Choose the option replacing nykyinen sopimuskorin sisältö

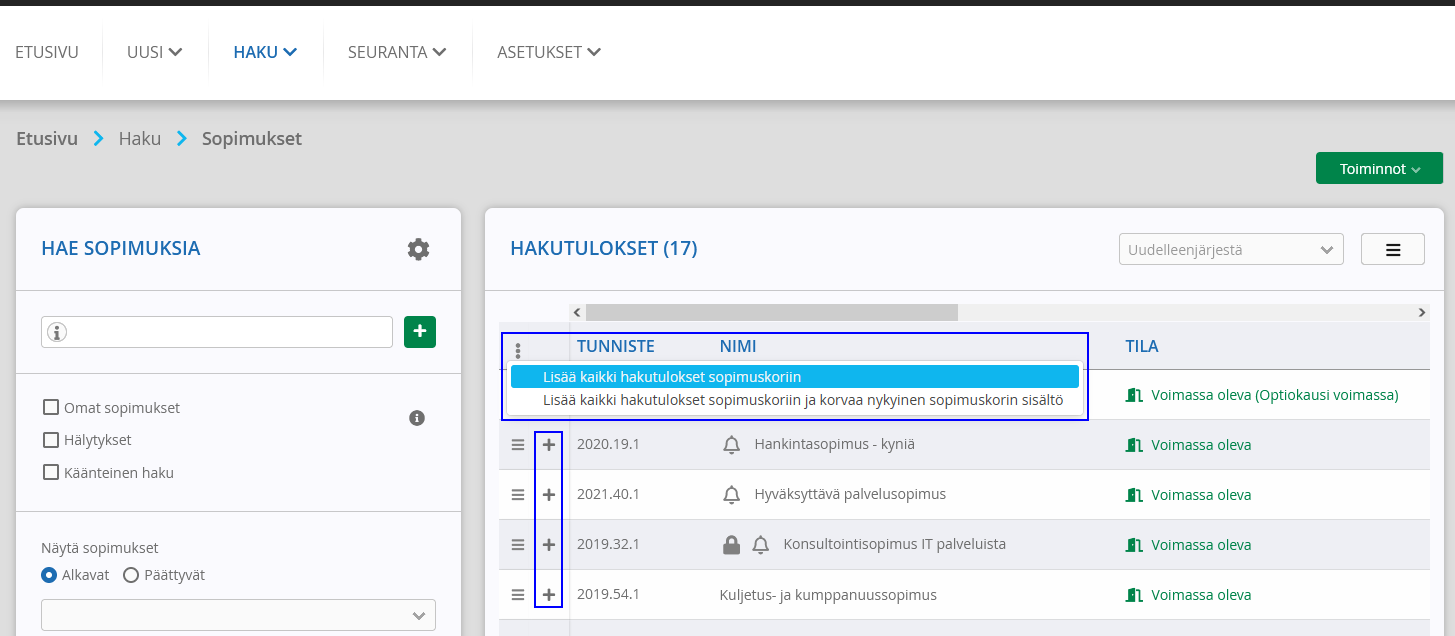(x=795, y=400)
